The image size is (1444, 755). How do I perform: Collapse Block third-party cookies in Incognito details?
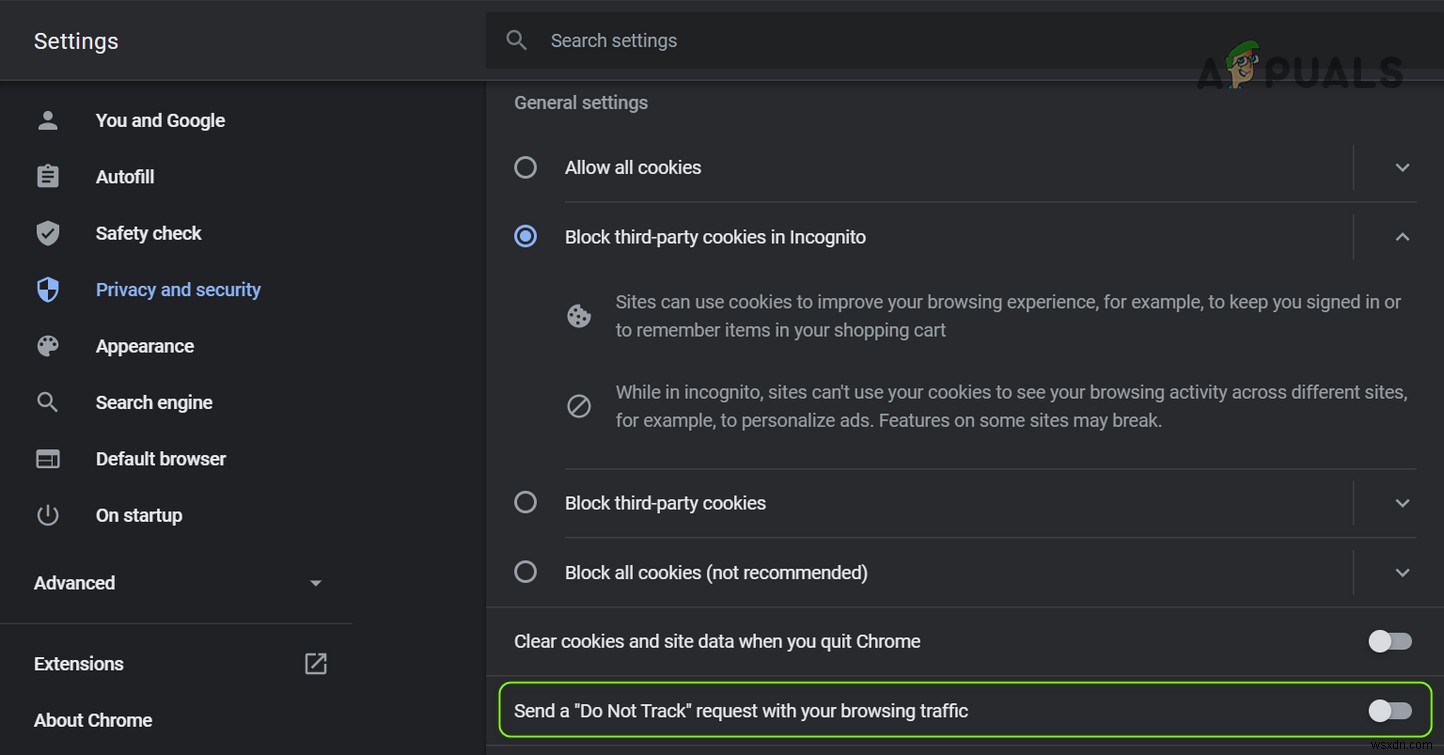(1402, 237)
